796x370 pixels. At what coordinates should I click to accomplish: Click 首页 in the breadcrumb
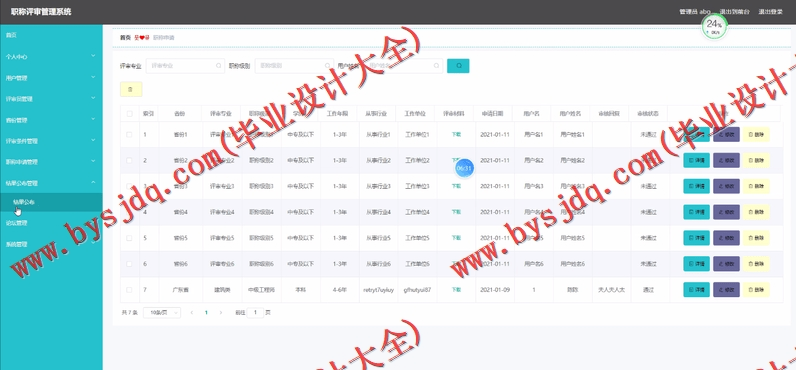[125, 38]
